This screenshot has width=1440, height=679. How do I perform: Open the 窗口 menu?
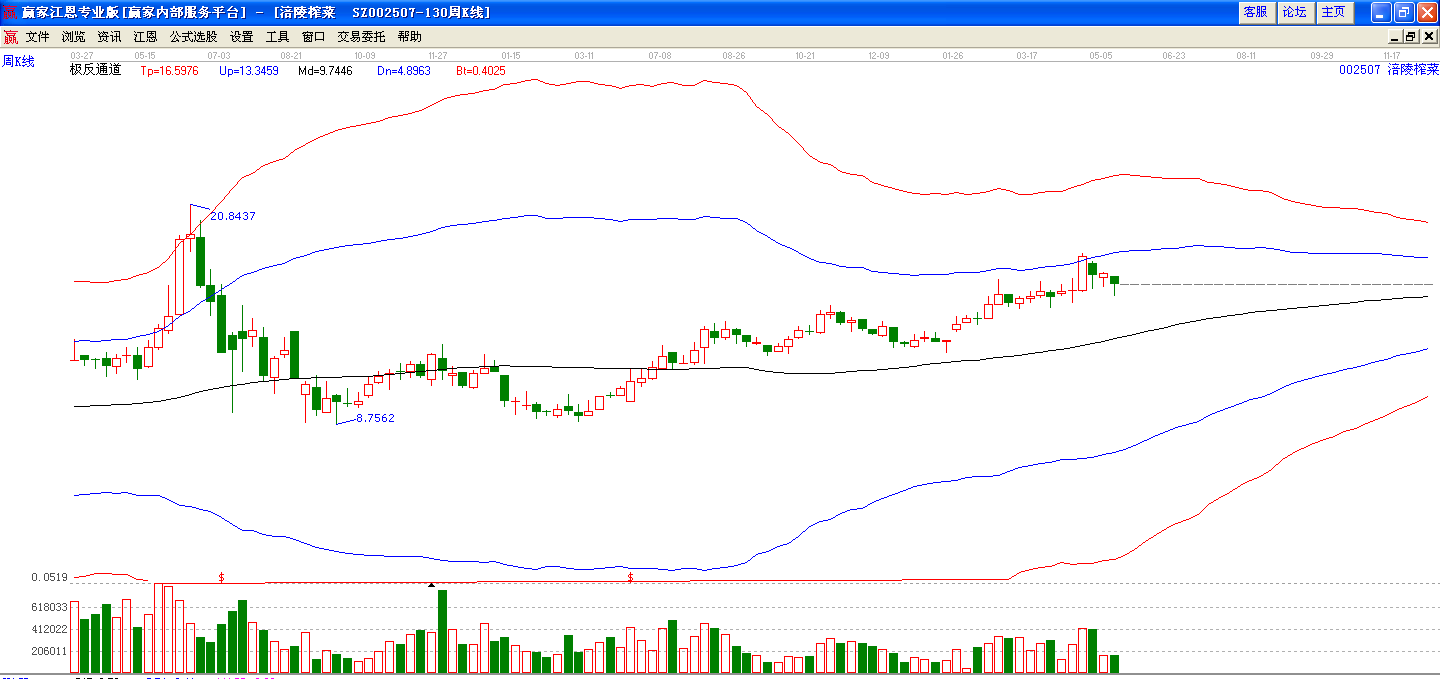313,37
